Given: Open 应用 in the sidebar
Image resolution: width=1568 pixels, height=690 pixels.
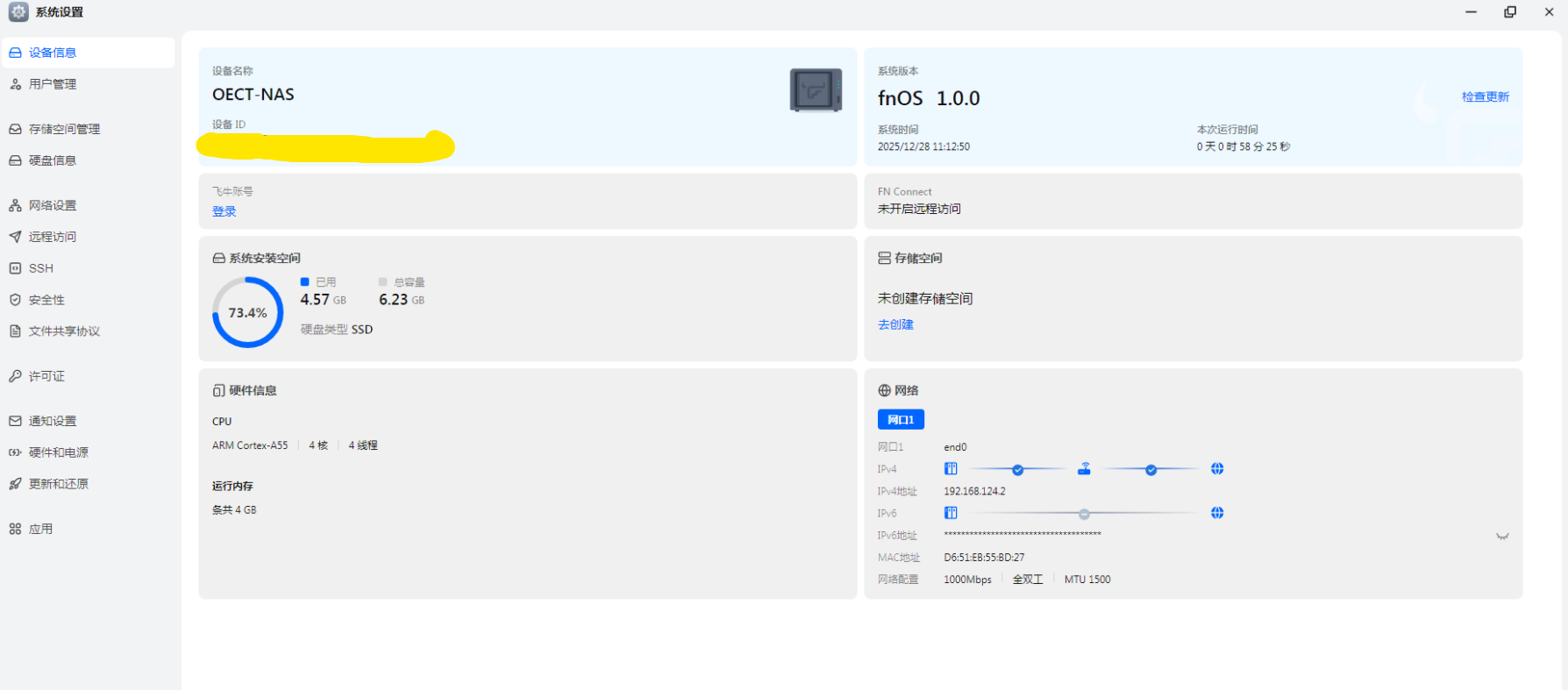Looking at the screenshot, I should 88,529.
